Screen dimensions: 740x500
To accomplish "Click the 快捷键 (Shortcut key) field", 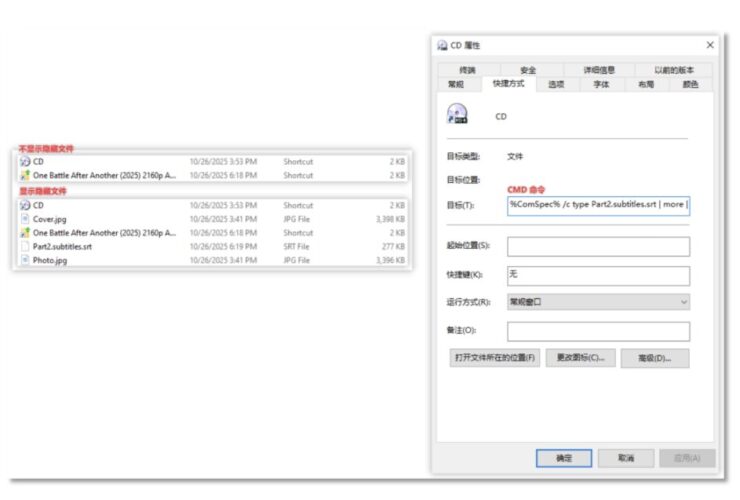I will point(598,275).
